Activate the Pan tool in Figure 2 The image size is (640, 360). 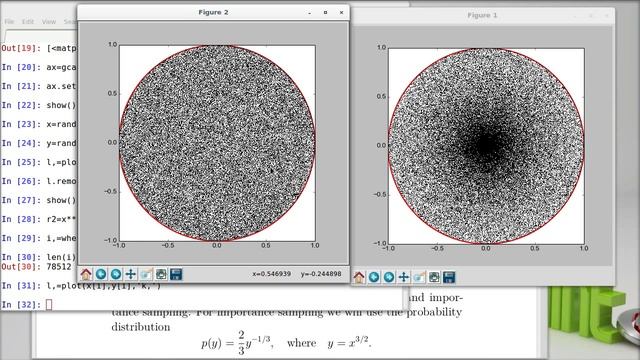pos(131,274)
